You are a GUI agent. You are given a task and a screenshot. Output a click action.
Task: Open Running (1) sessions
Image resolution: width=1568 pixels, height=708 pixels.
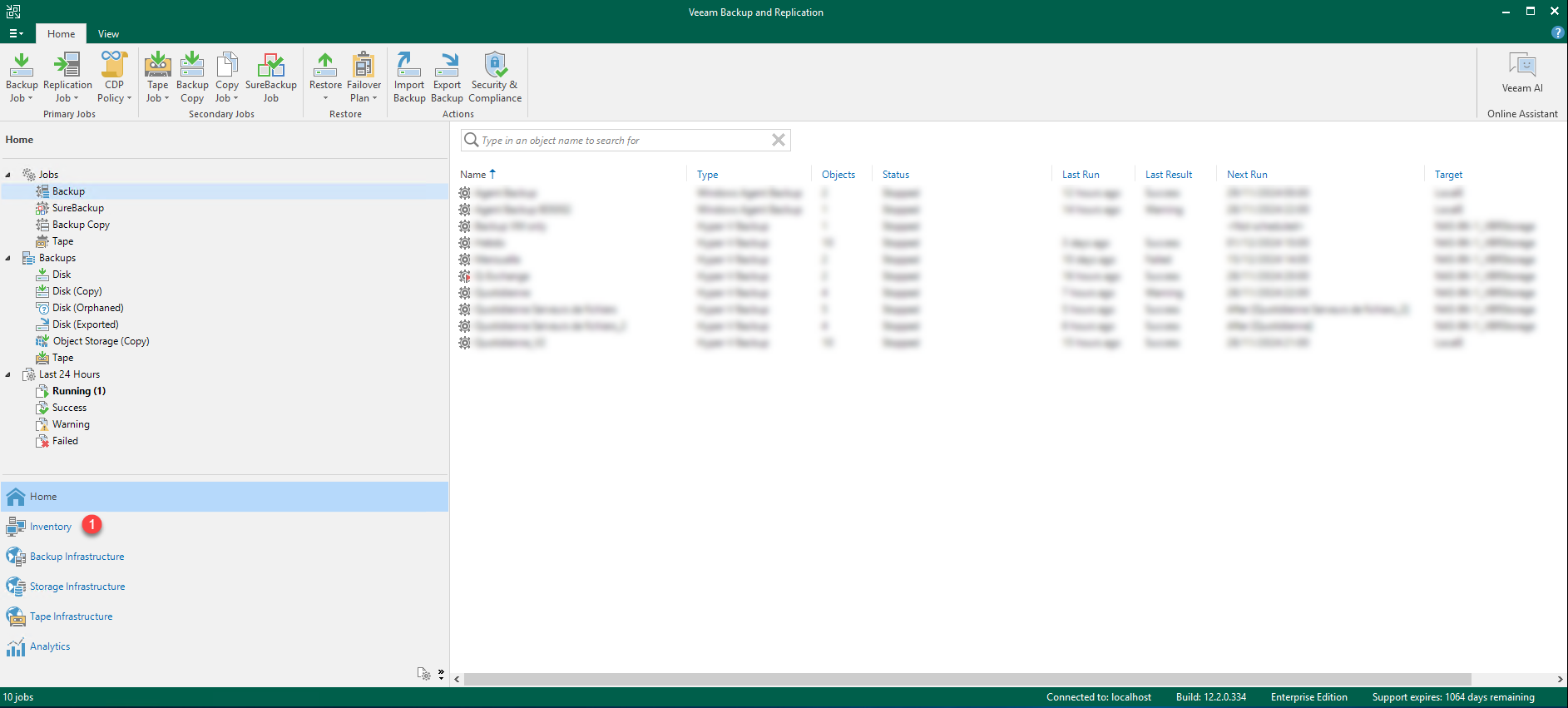(78, 391)
